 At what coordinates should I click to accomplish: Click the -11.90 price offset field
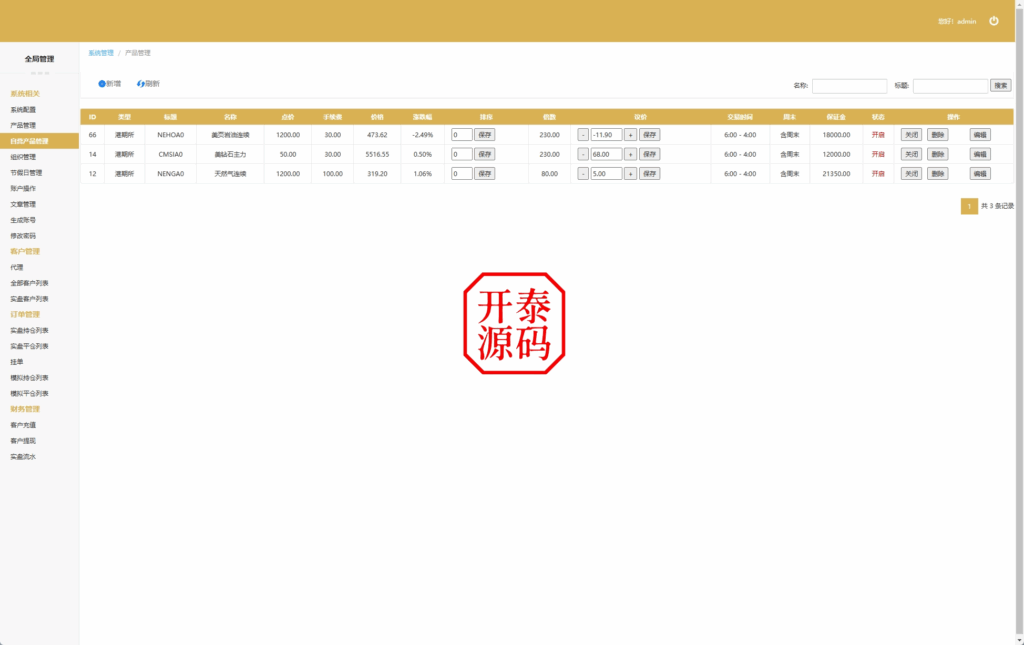(606, 134)
